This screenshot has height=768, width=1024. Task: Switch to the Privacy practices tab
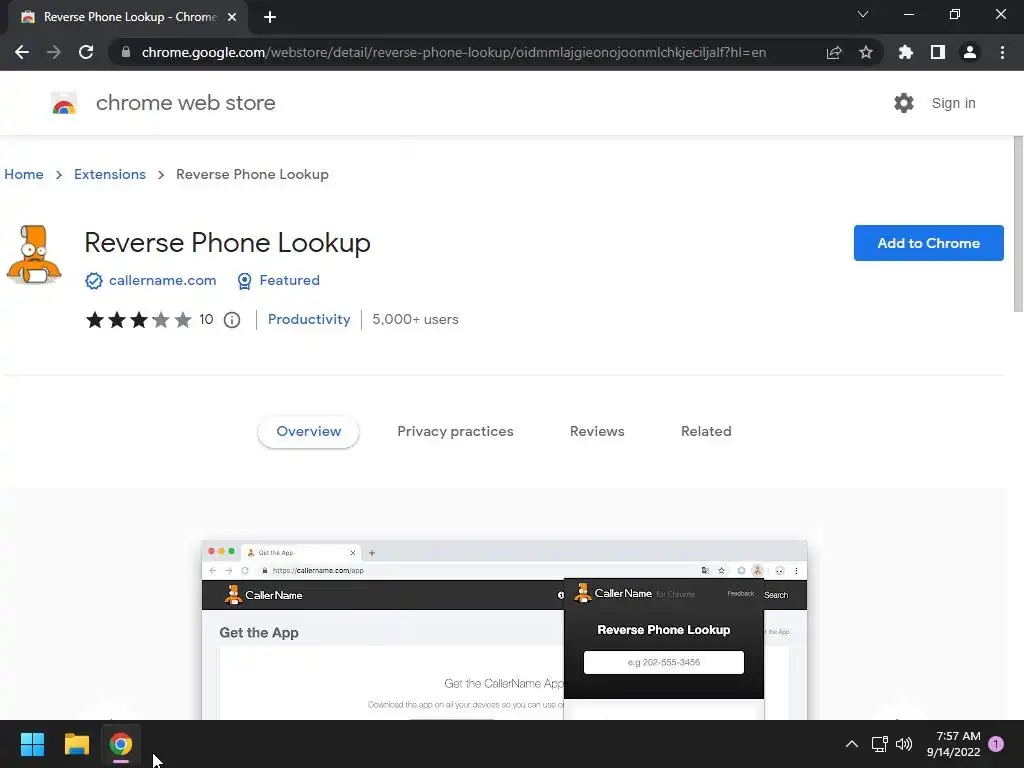click(x=455, y=432)
